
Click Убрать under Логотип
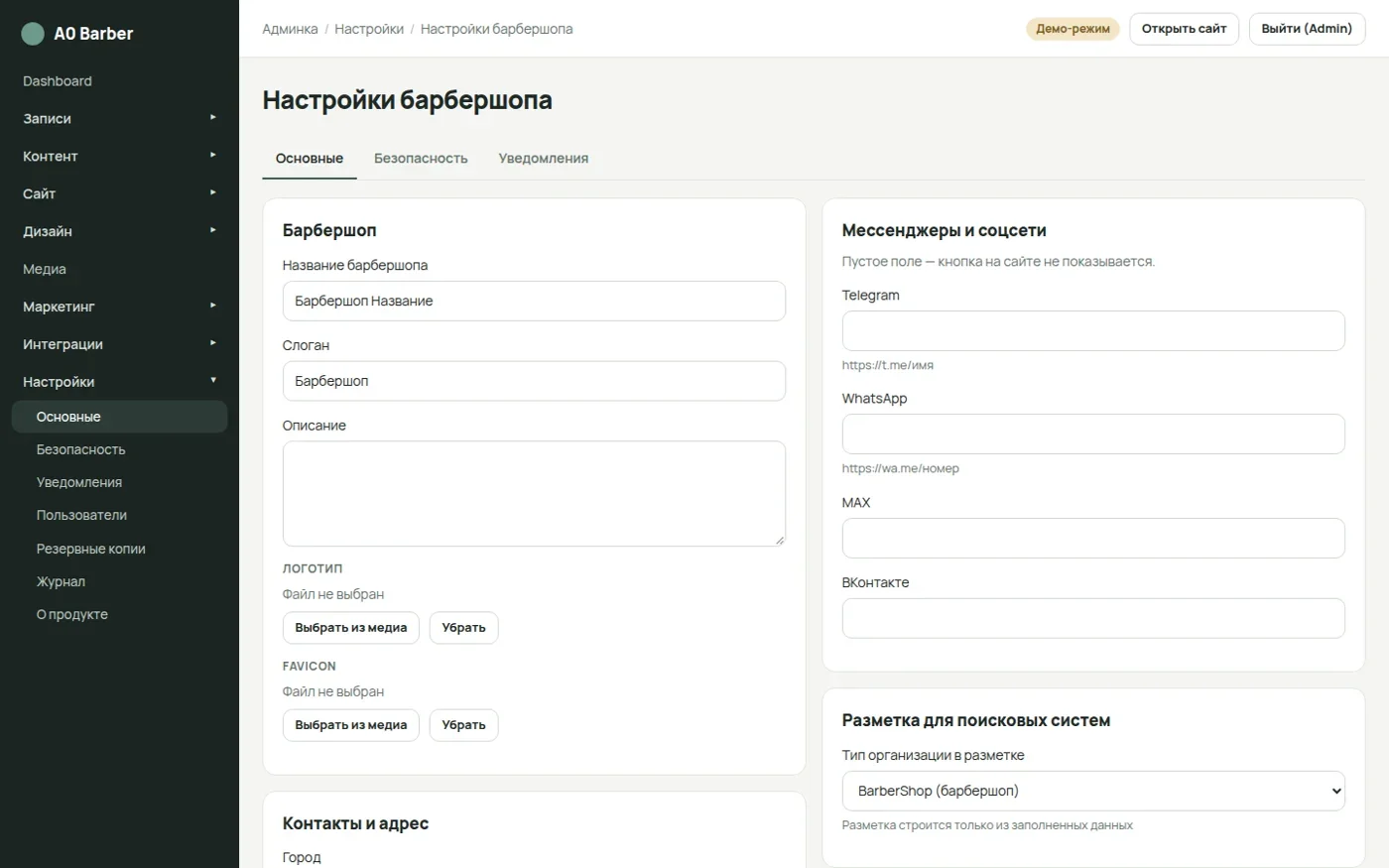tap(463, 628)
